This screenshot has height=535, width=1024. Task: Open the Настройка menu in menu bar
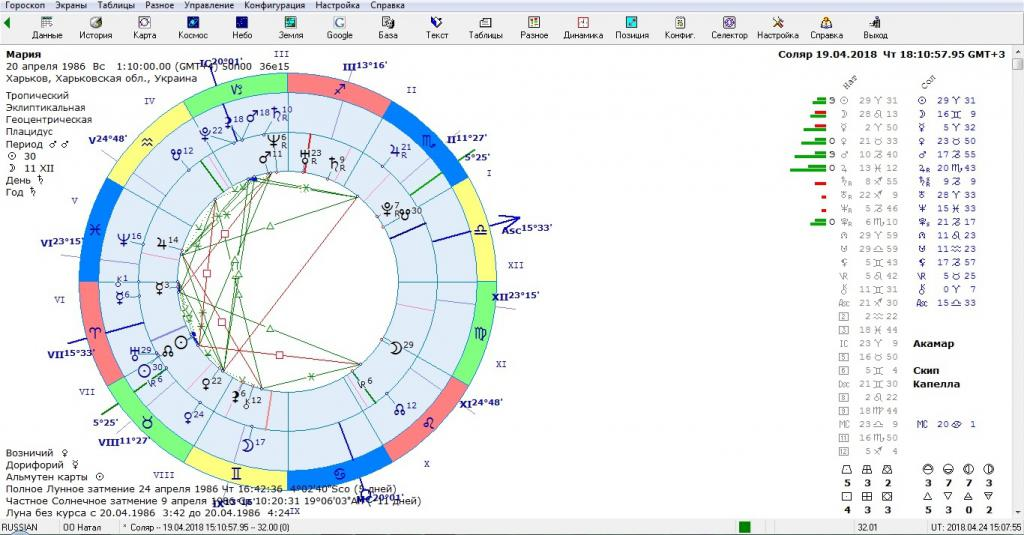(x=337, y=5)
